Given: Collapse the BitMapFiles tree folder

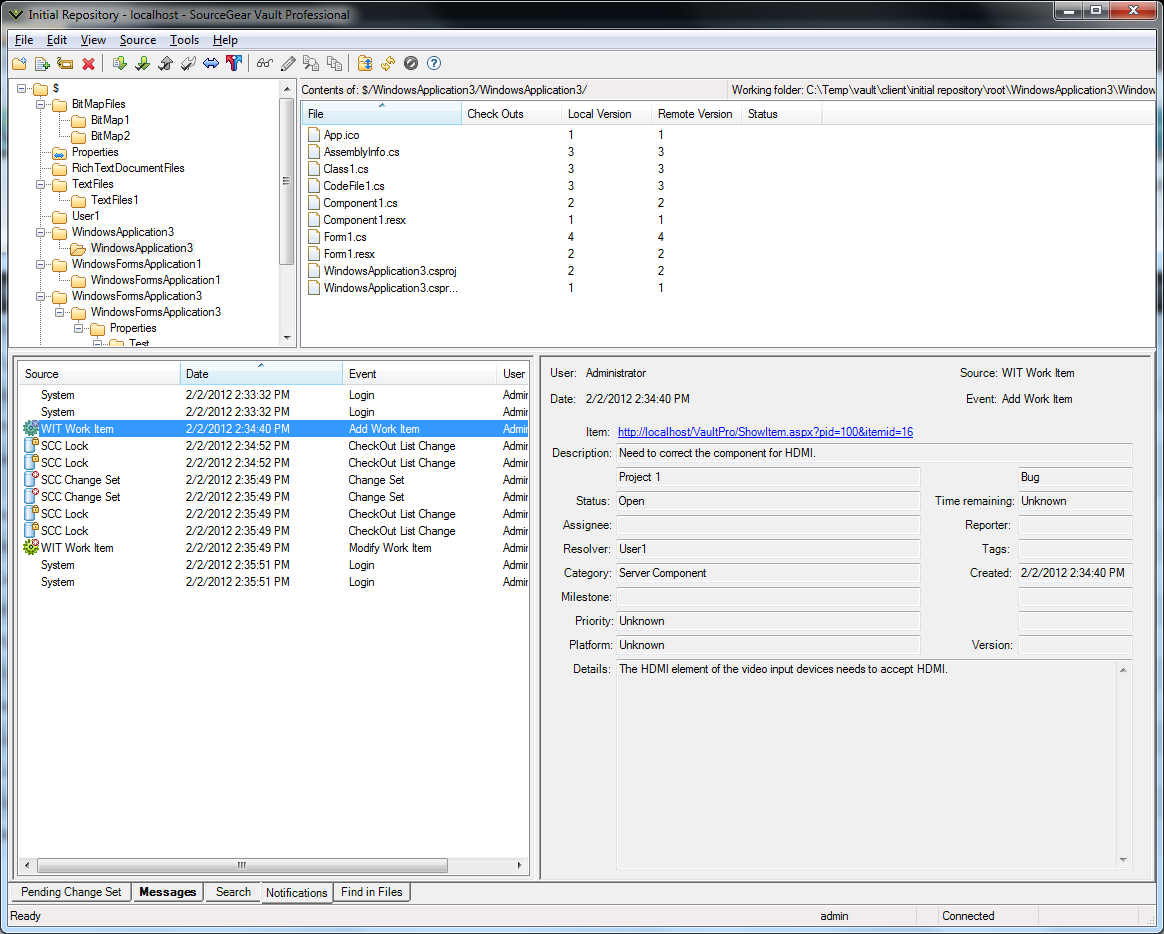Looking at the screenshot, I should (41, 104).
